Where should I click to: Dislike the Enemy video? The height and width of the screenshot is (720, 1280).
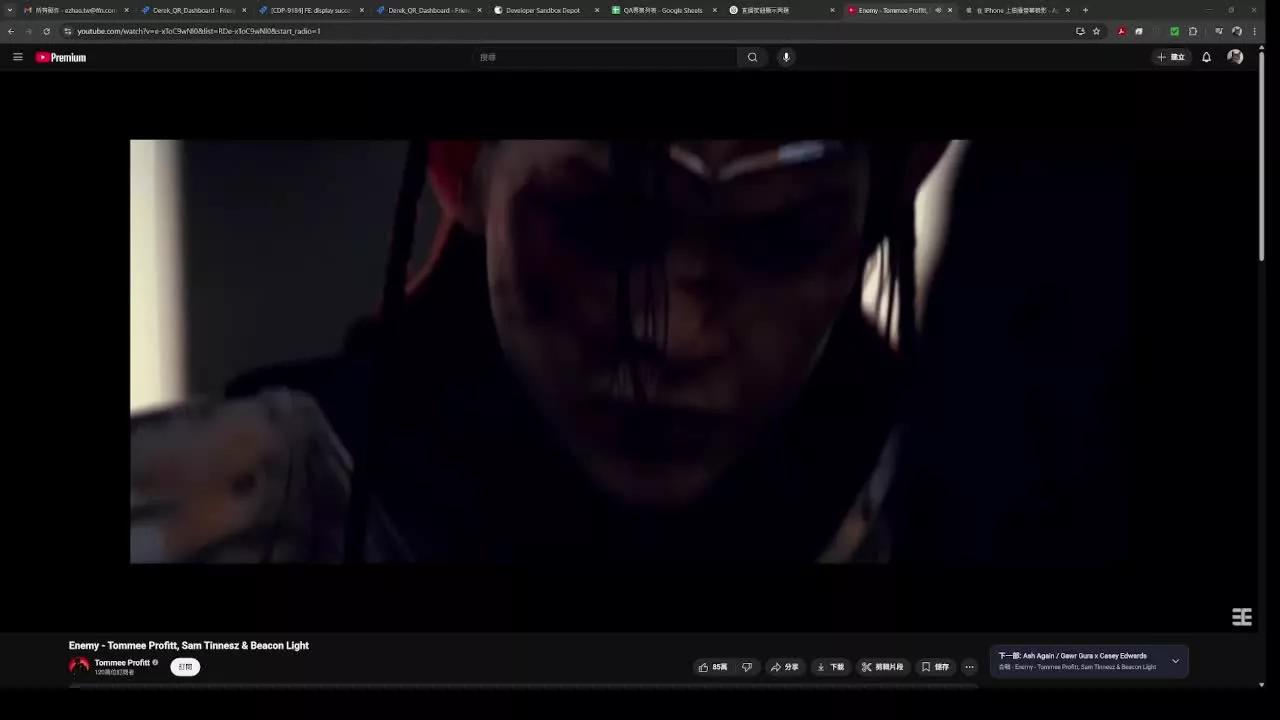pyautogui.click(x=747, y=667)
